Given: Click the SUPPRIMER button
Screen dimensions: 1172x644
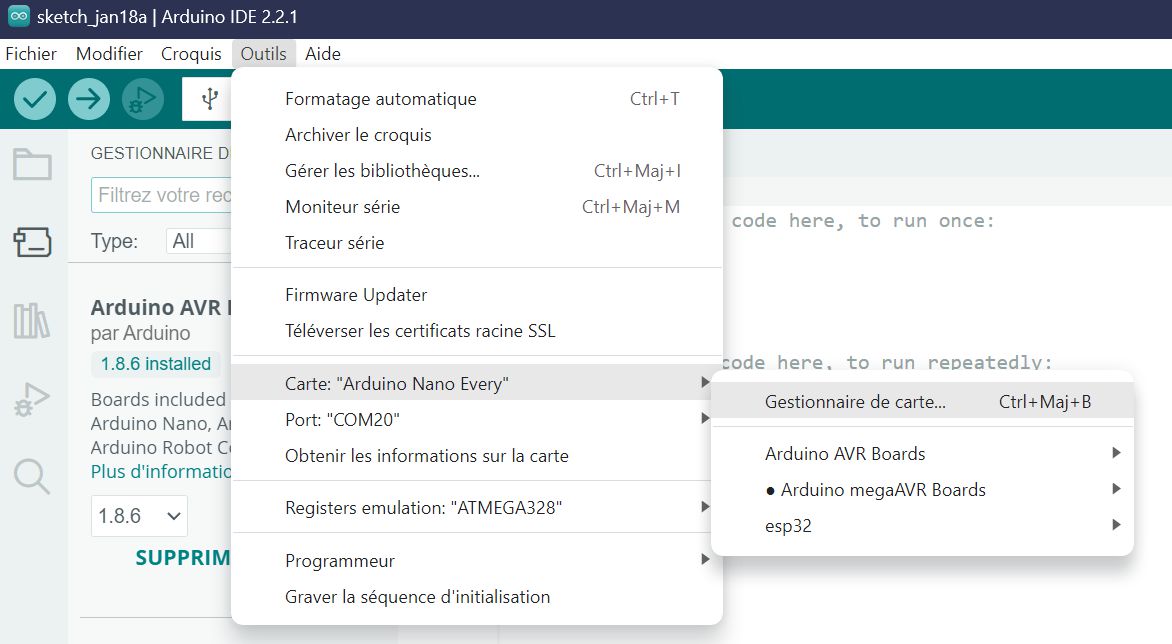Looking at the screenshot, I should click(183, 558).
